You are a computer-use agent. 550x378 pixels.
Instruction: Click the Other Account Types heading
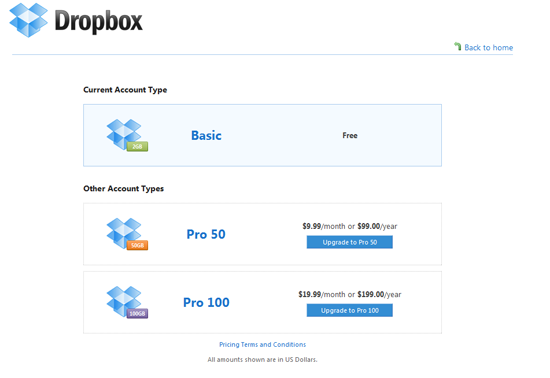pos(123,189)
